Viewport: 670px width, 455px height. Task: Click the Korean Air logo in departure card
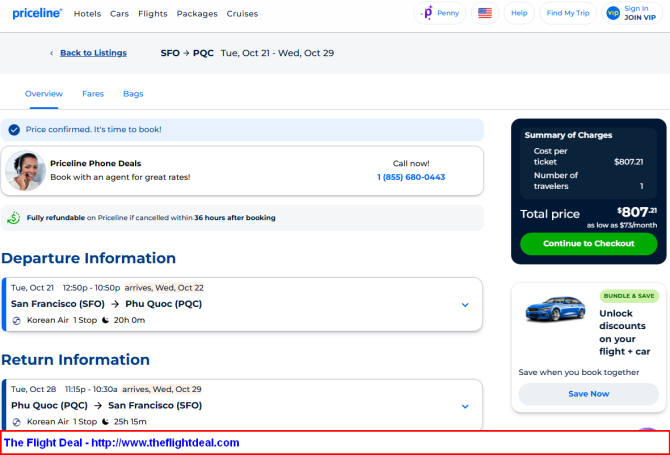[16, 320]
